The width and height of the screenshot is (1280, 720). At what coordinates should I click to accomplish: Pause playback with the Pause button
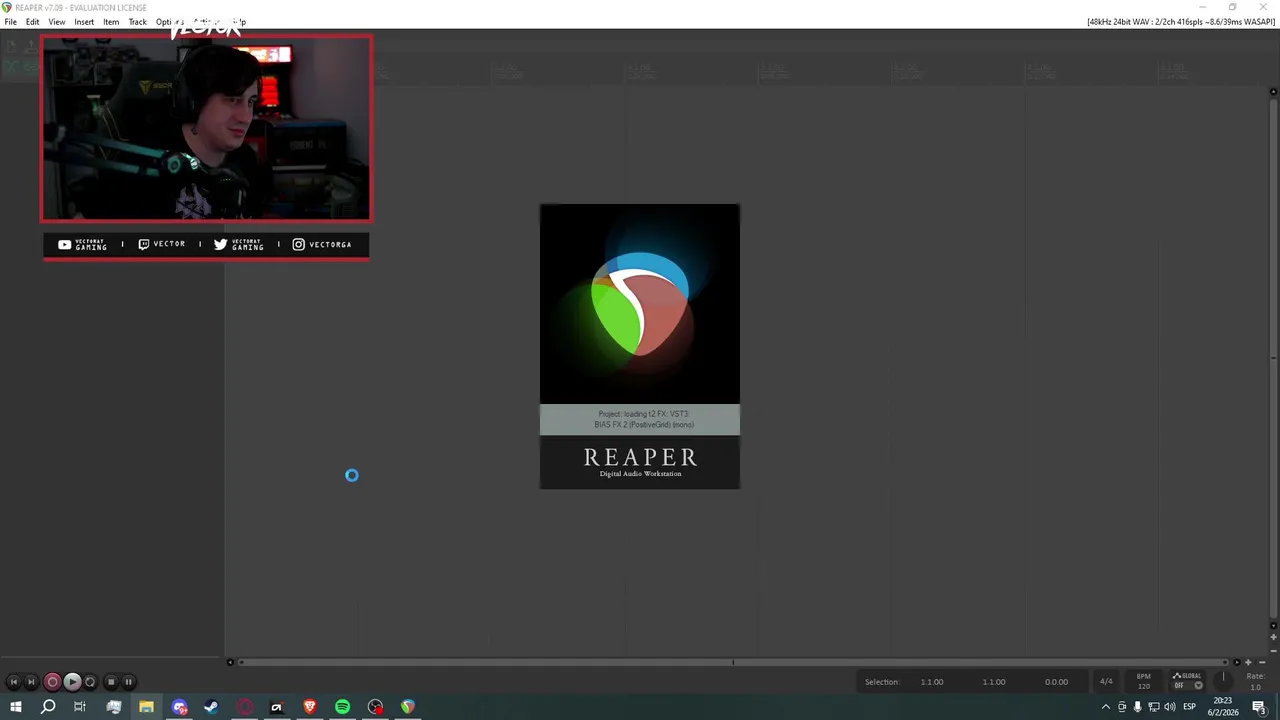click(x=128, y=682)
